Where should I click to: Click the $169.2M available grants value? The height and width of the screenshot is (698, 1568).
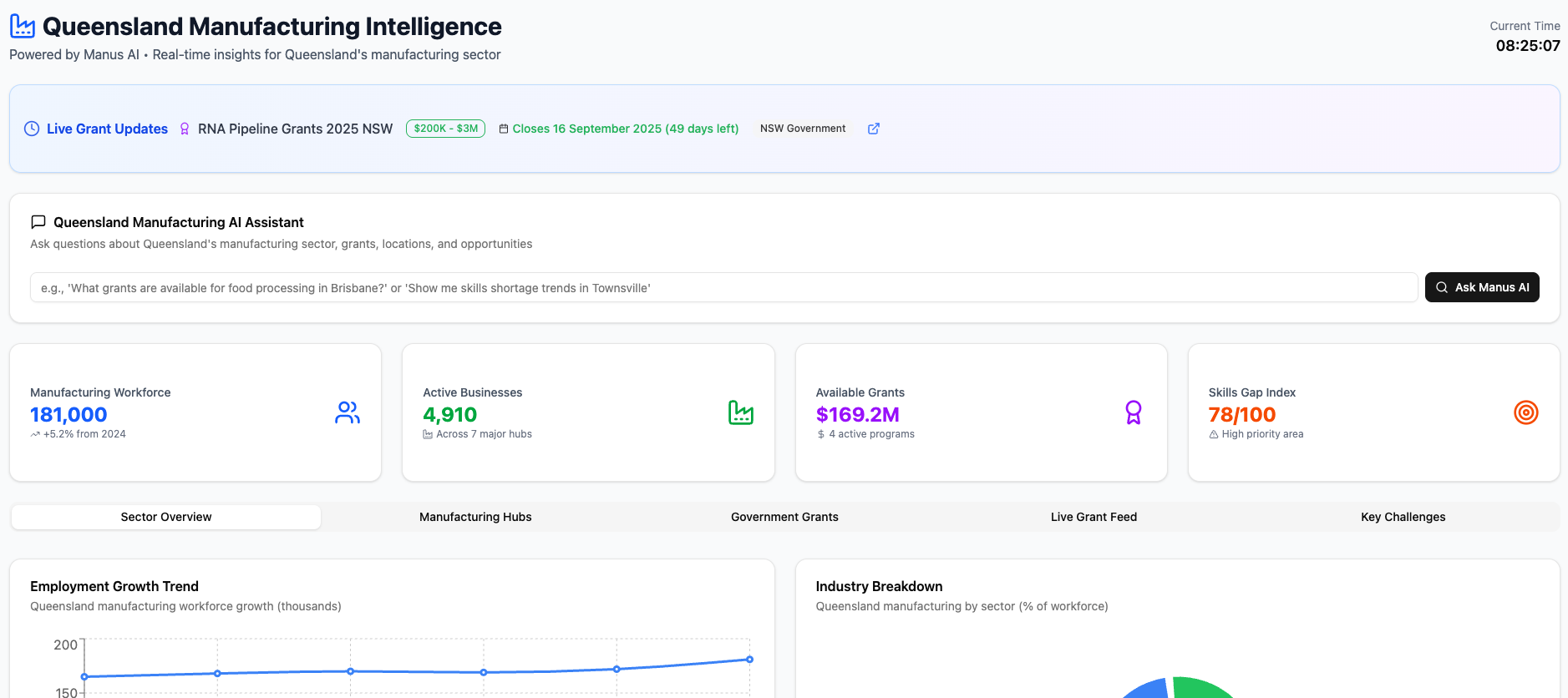click(857, 415)
